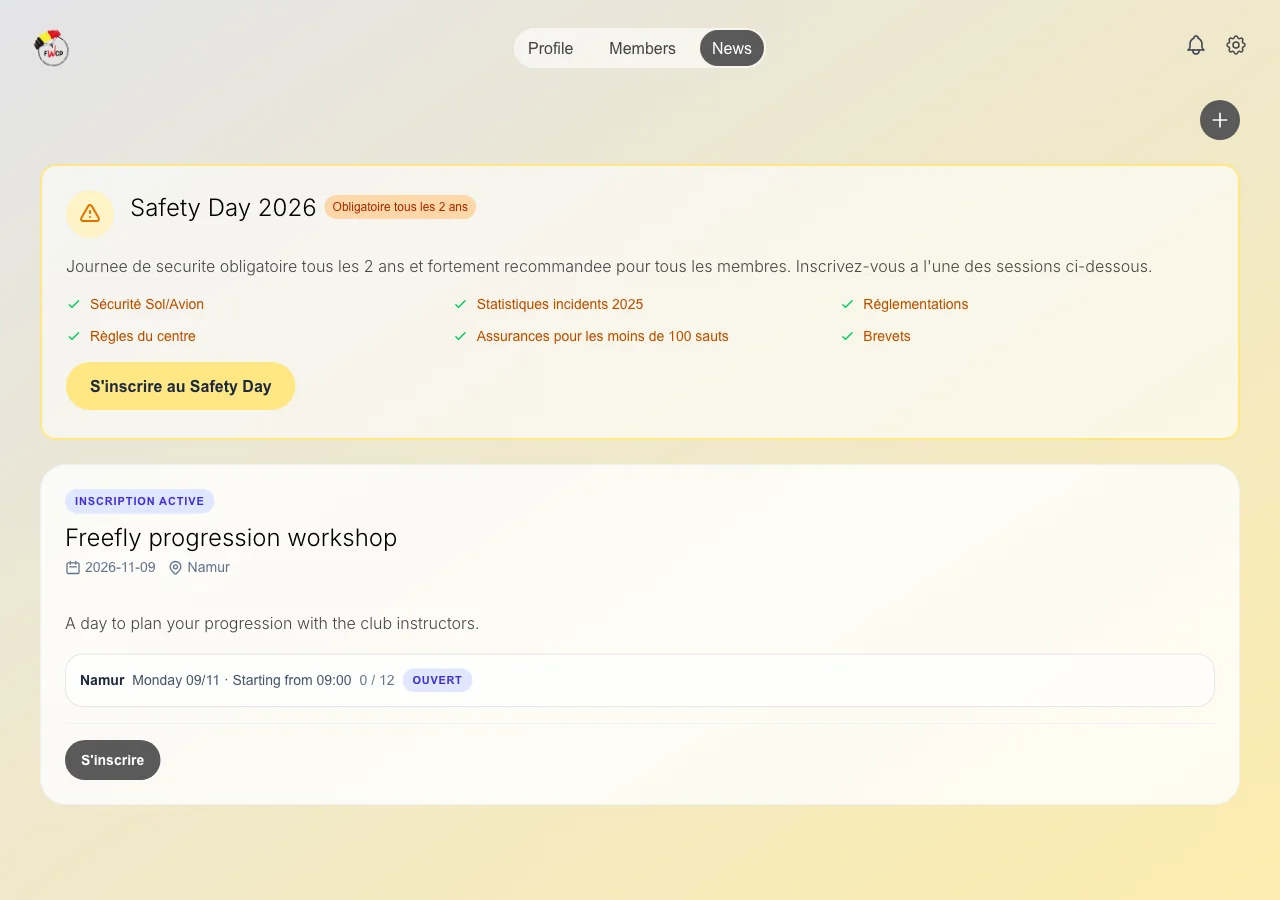The image size is (1280, 900).
Task: Click the 0 / 12 capacity count
Action: coord(377,680)
